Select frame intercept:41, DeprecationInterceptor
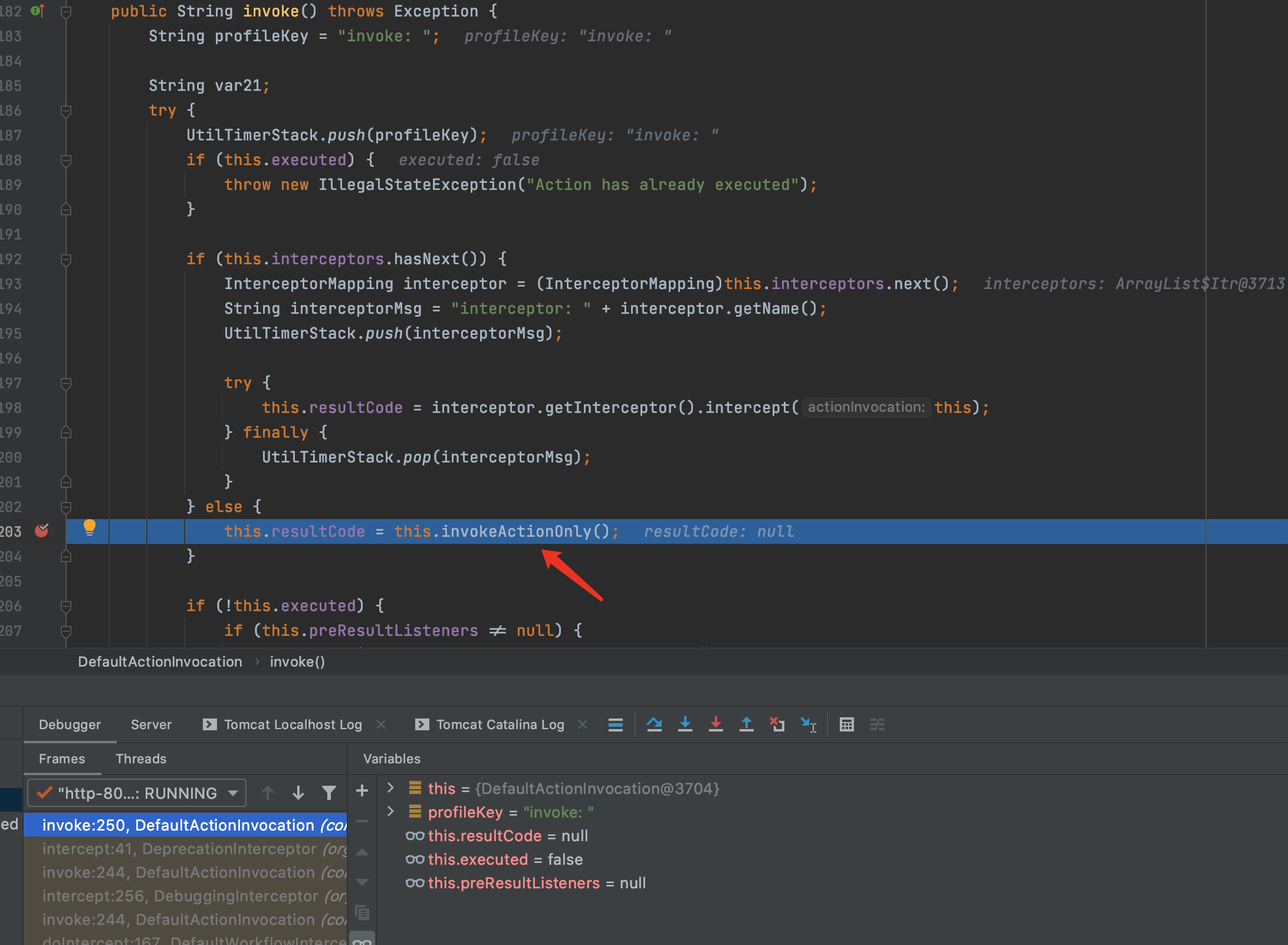This screenshot has height=945, width=1288. click(185, 849)
